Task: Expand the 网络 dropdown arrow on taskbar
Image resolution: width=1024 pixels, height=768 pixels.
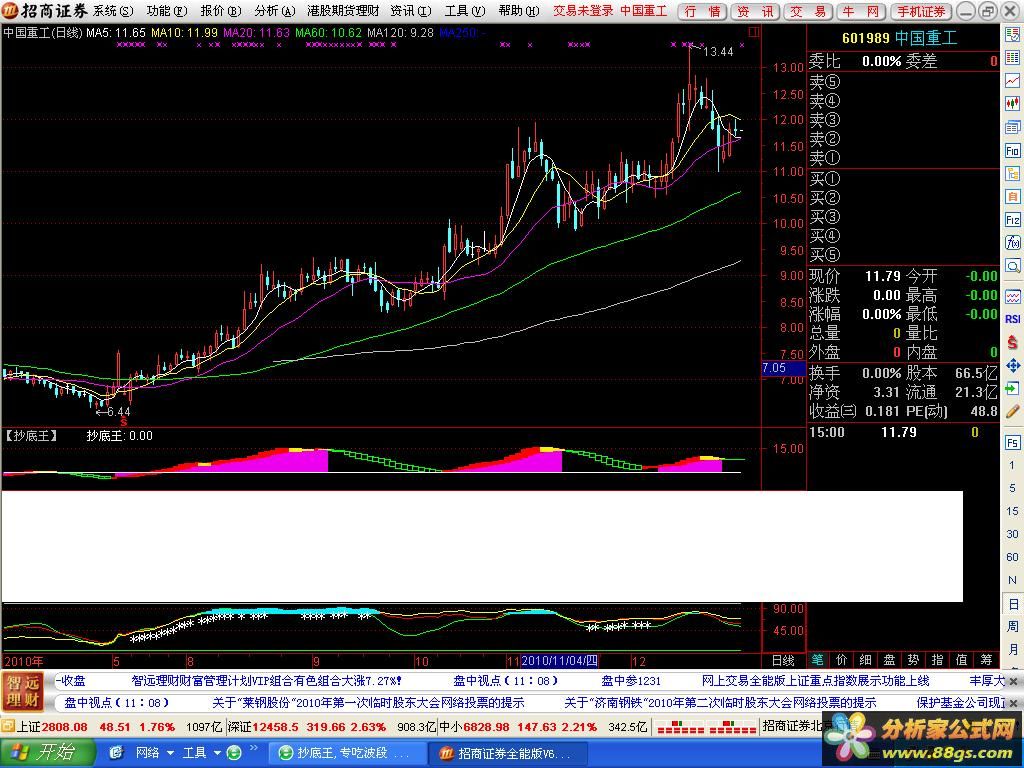Action: (170, 753)
